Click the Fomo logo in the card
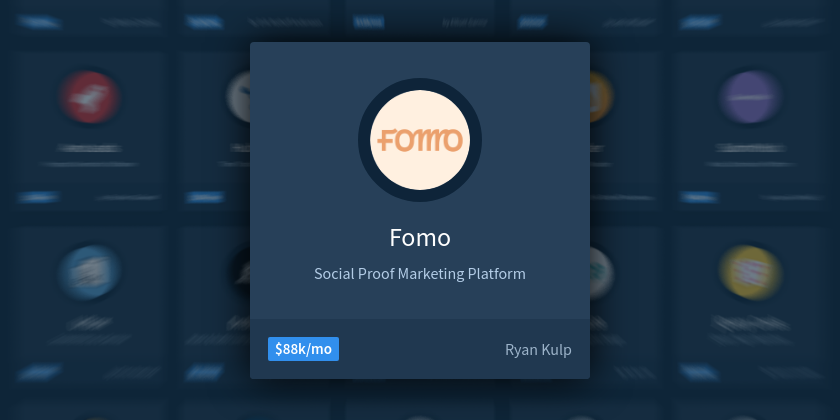Viewport: 840px width, 420px height. pos(420,140)
